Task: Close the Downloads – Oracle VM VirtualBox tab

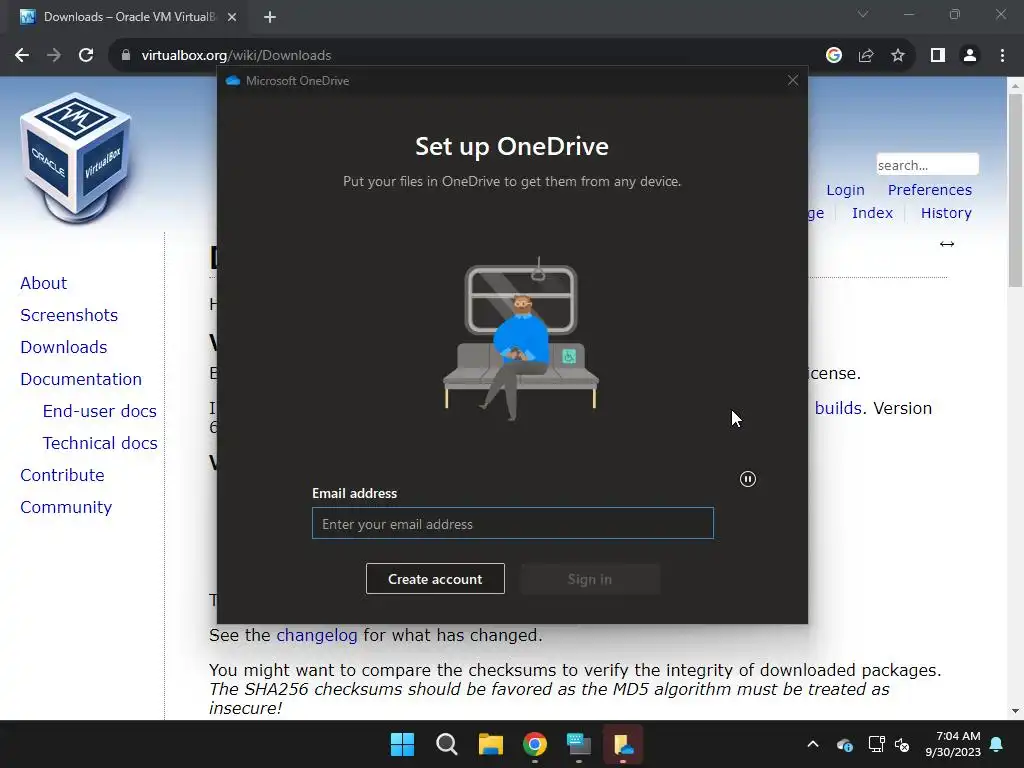Action: point(232,17)
